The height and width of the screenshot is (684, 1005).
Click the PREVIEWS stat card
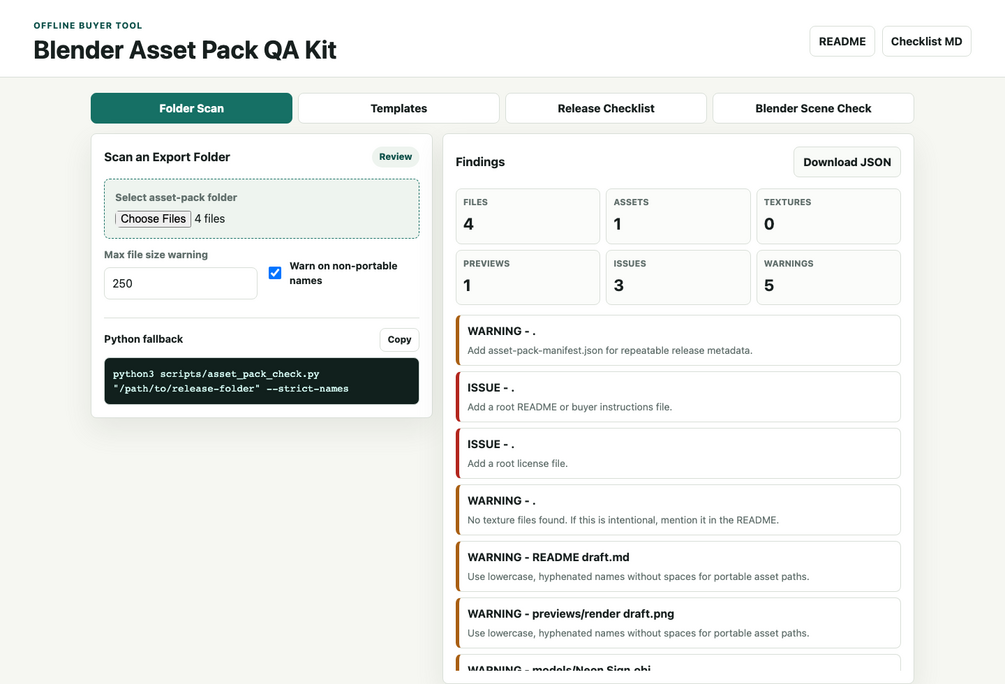pyautogui.click(x=527, y=277)
